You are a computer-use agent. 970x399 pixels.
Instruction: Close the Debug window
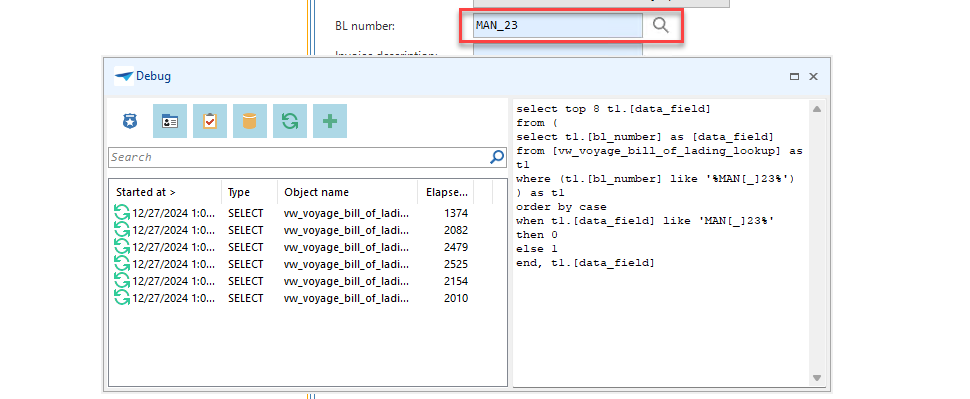pos(813,77)
